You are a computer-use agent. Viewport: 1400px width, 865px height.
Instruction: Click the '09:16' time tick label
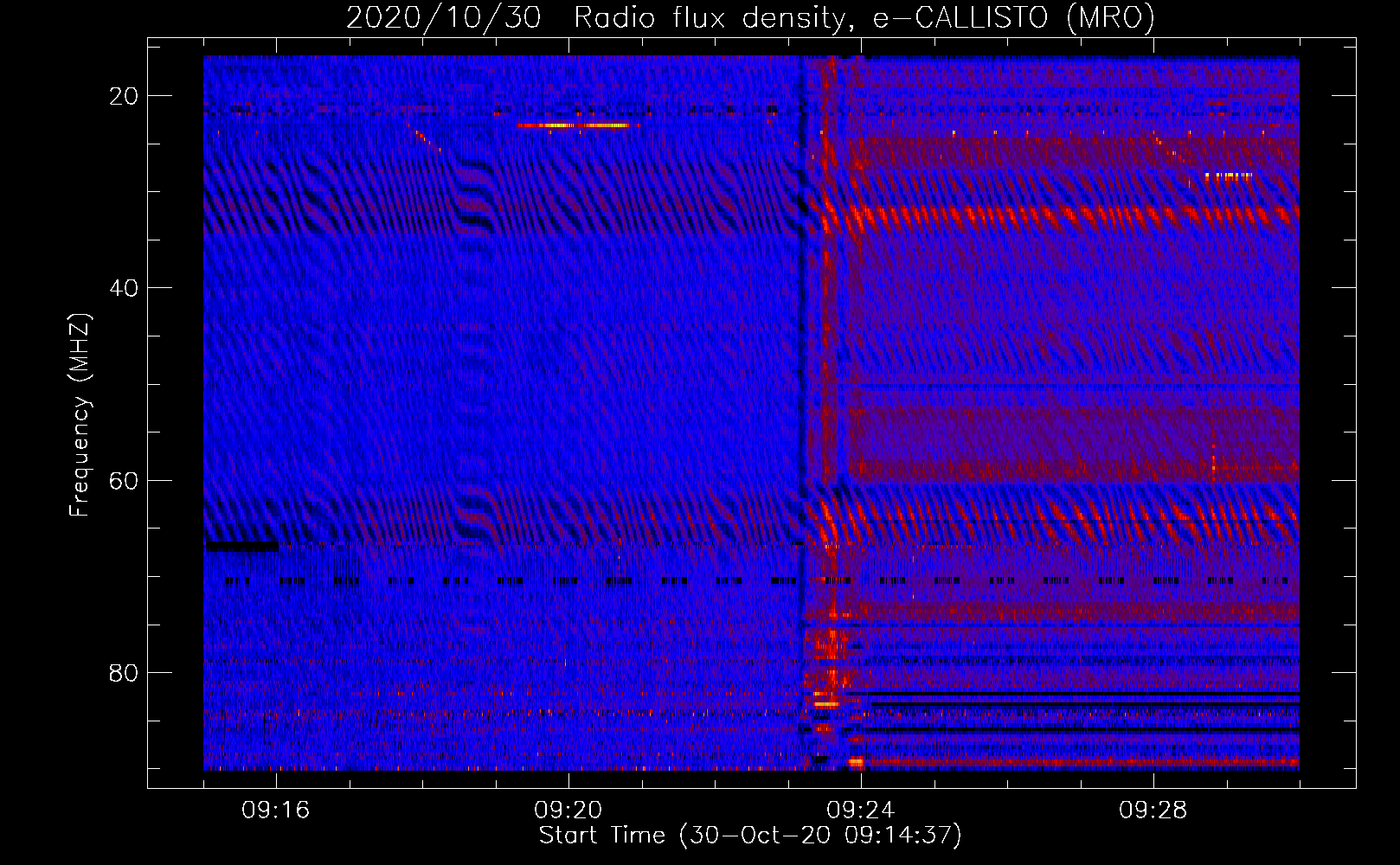click(x=276, y=811)
